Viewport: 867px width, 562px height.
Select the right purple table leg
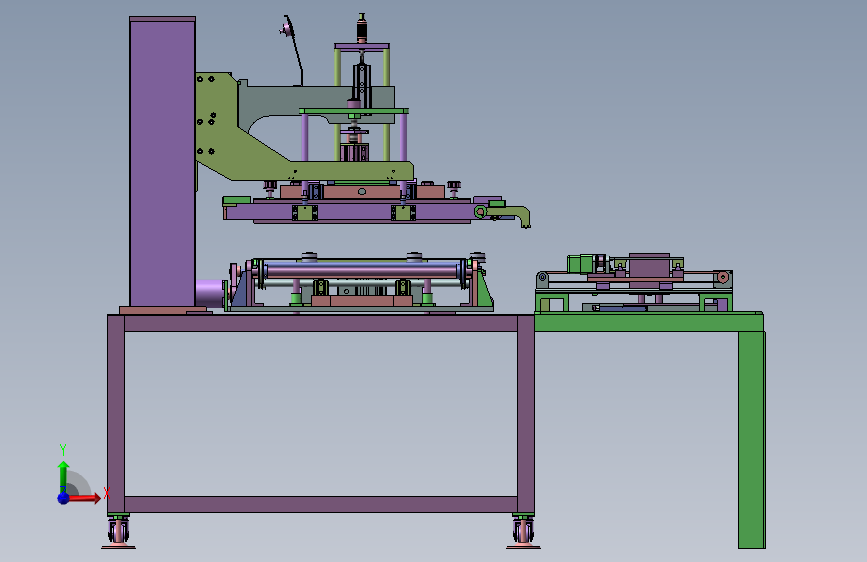pos(526,415)
